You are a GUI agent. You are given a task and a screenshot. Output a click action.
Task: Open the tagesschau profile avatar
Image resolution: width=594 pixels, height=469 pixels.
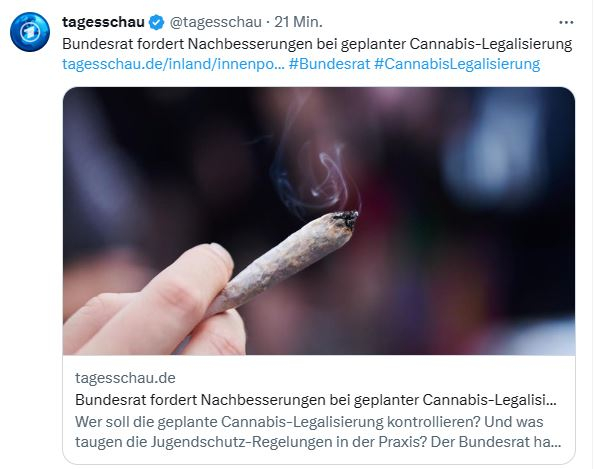(x=30, y=32)
